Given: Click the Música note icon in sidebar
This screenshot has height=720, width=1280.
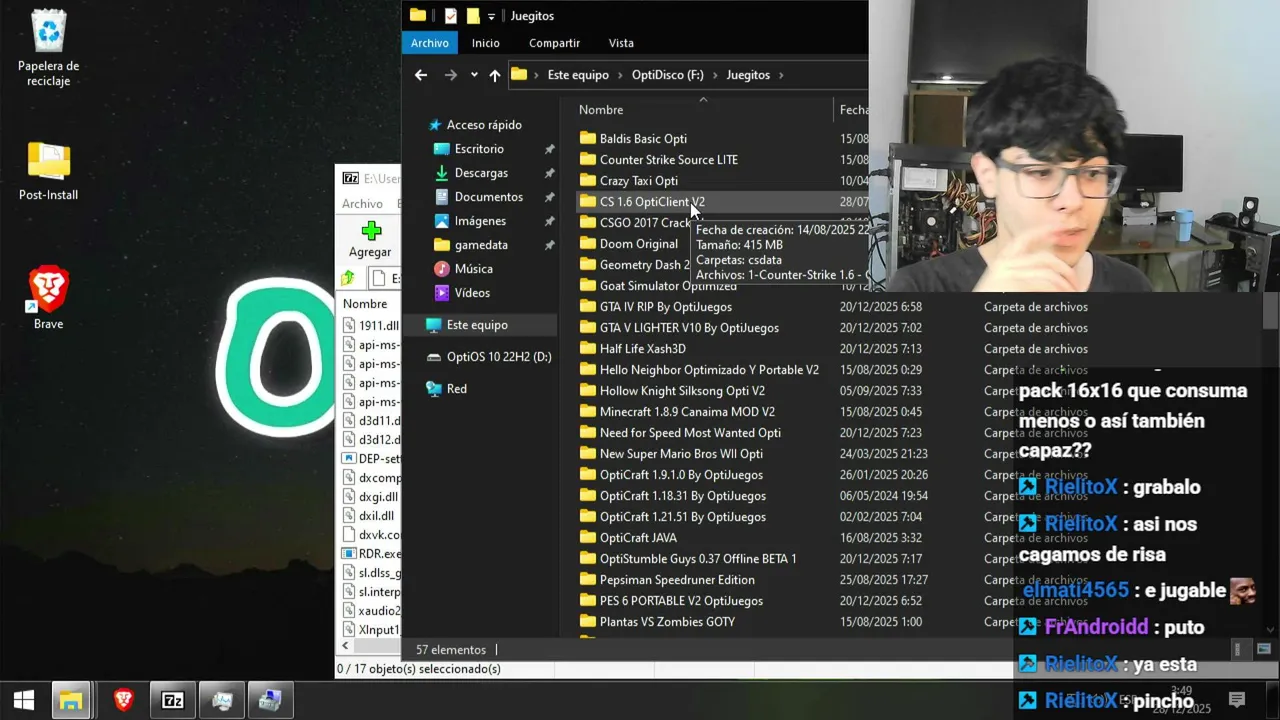Looking at the screenshot, I should click(442, 269).
